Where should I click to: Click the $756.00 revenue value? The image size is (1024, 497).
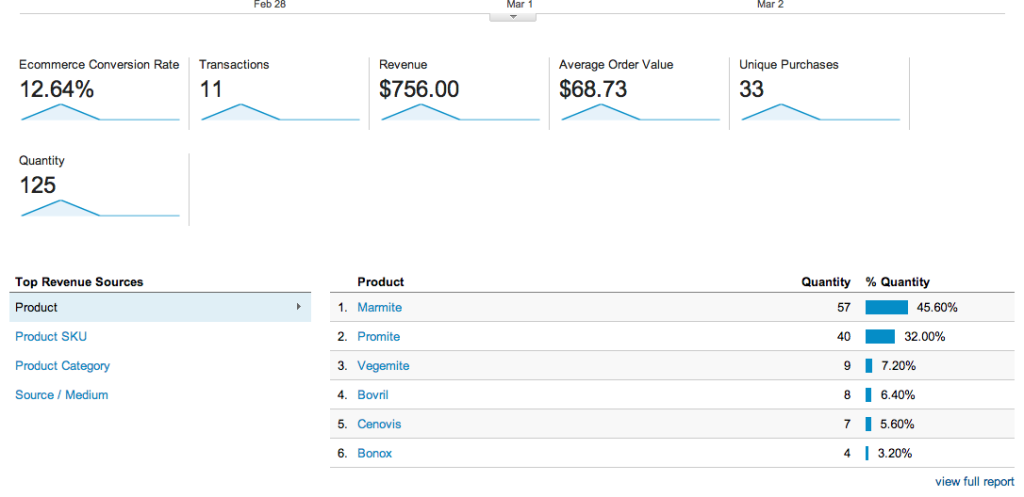[x=419, y=89]
